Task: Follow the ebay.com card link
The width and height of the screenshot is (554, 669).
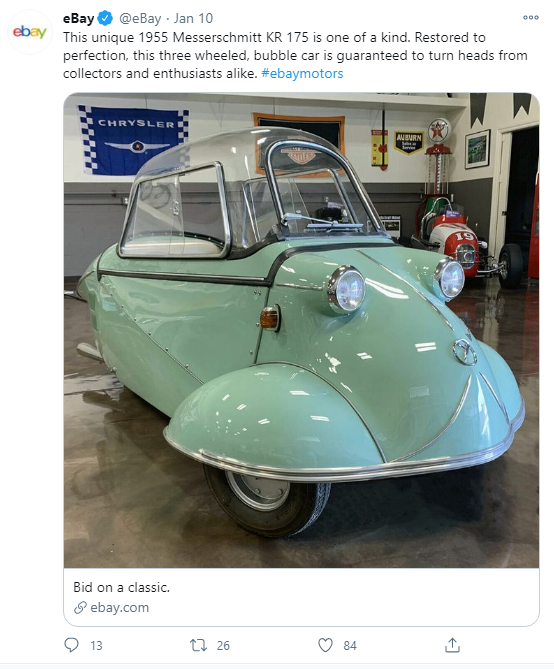Action: point(120,608)
